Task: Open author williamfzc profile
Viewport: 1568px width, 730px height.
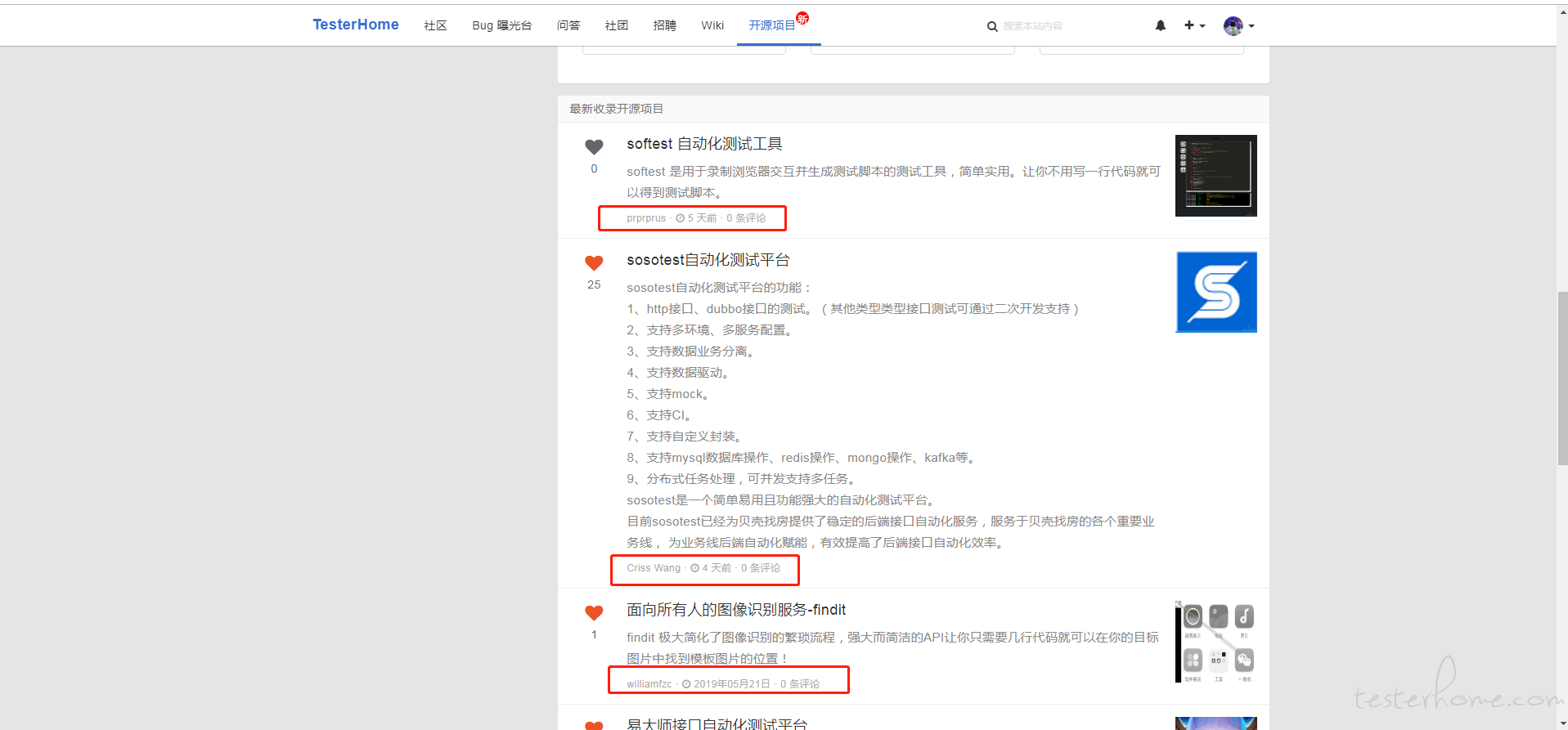Action: tap(649, 684)
